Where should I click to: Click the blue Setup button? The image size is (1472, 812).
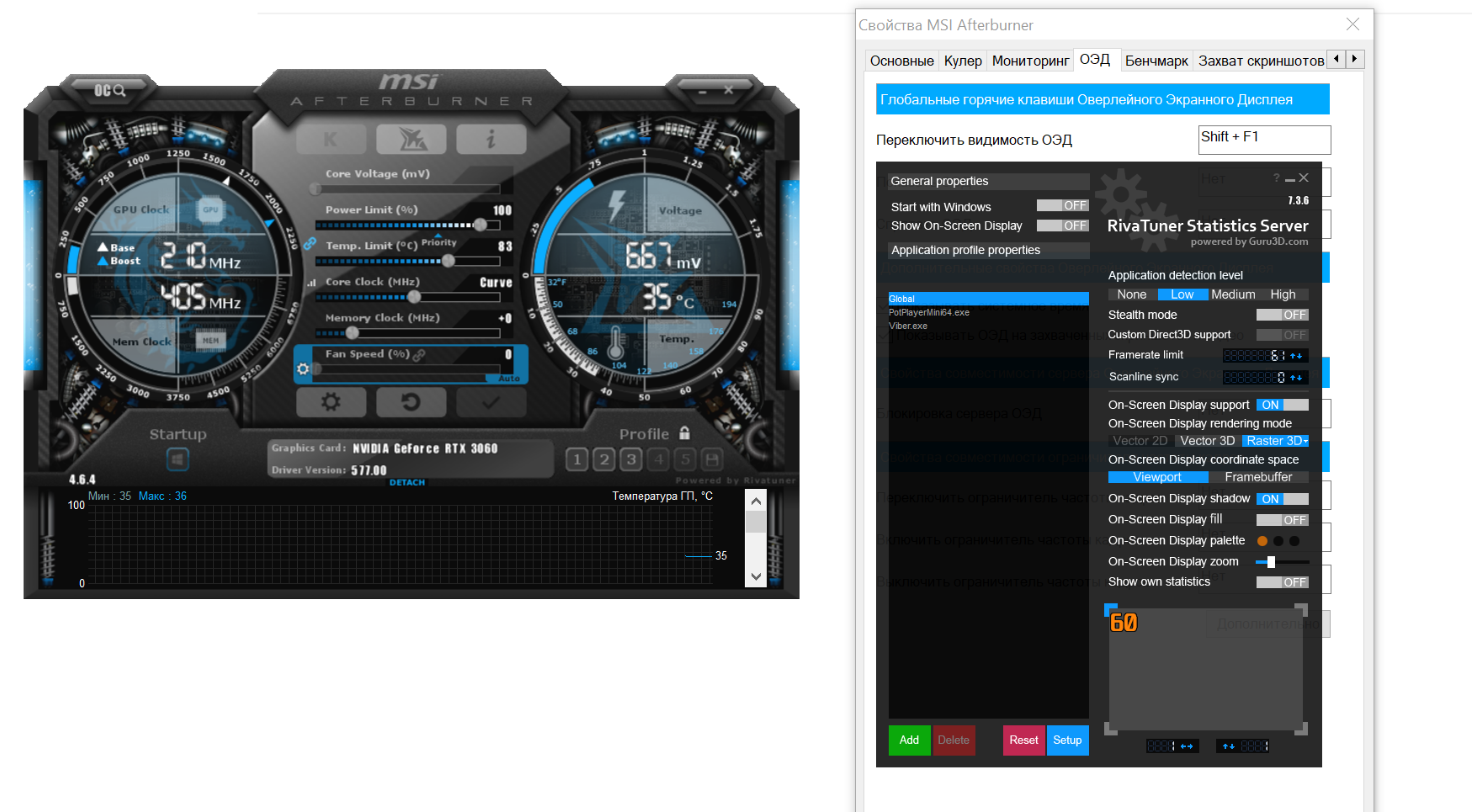[1067, 740]
